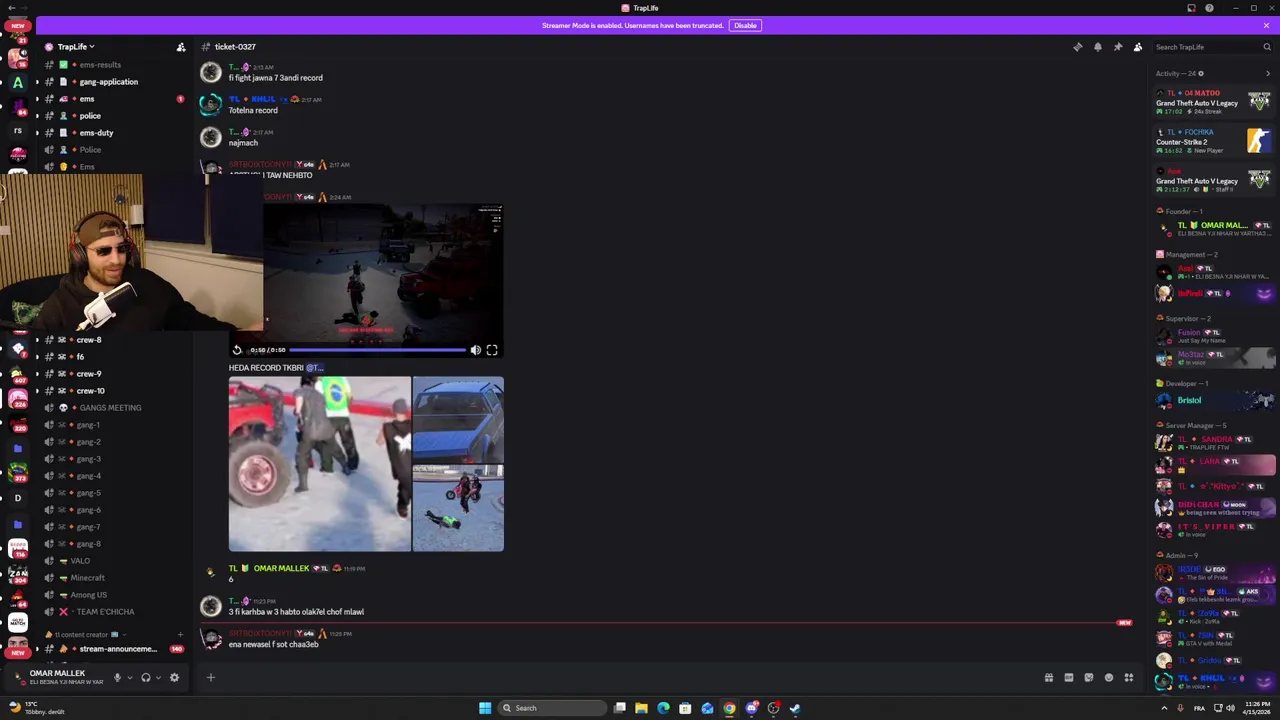This screenshot has height=720, width=1280.
Task: Open the Threads icon in channel header
Action: 1077,47
